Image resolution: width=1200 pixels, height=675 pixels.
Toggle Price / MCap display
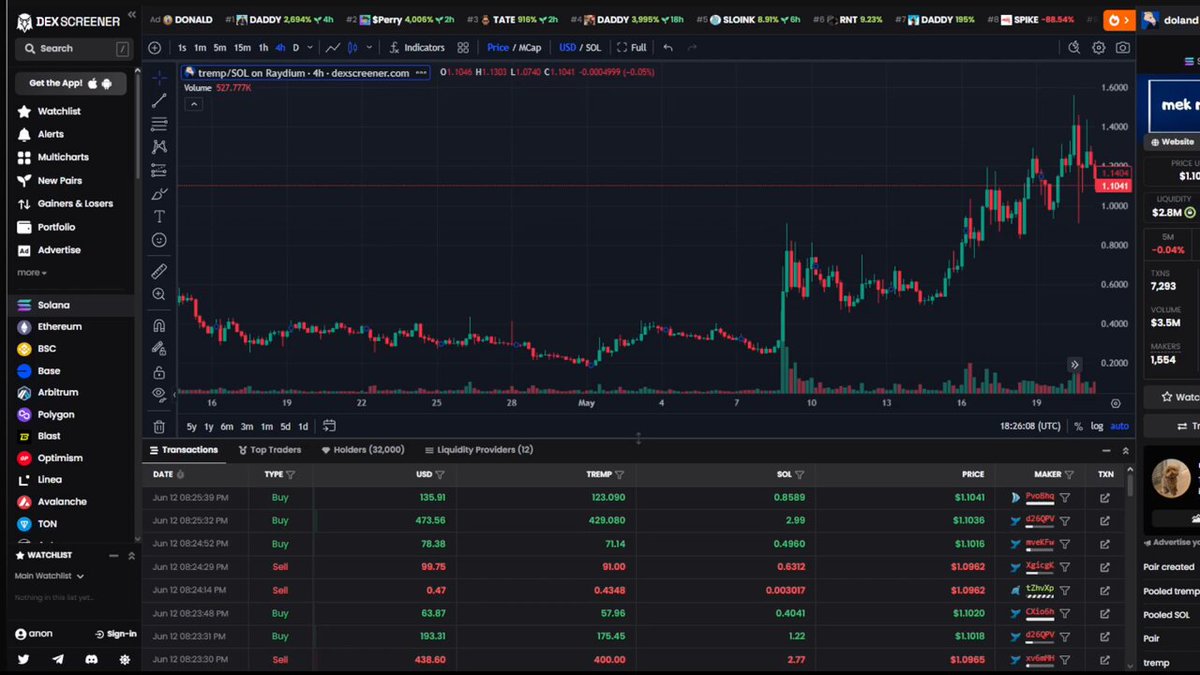point(514,47)
